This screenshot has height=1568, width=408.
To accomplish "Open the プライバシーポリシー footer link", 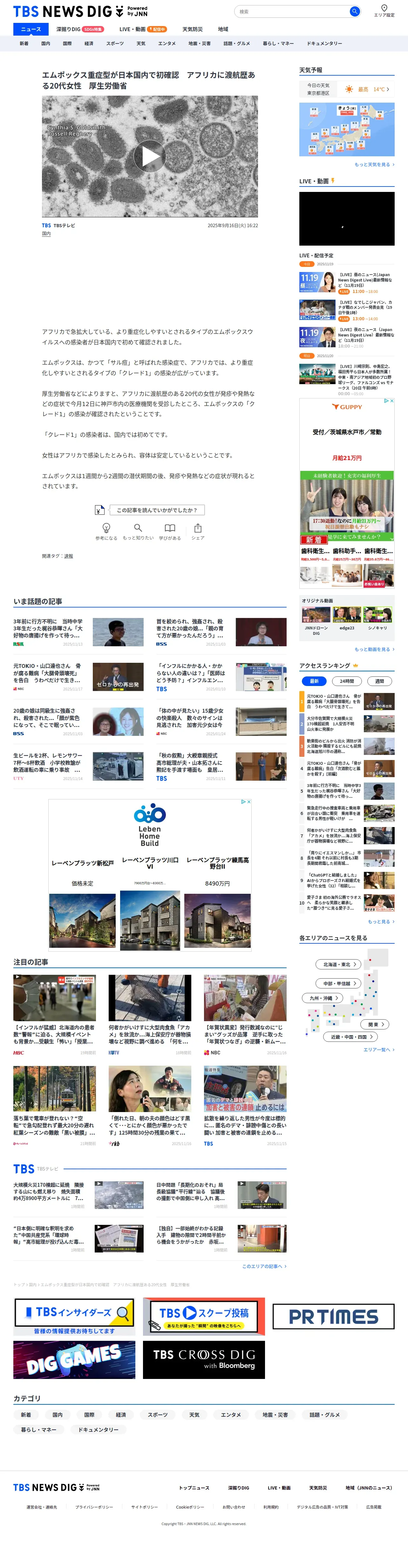I will pyautogui.click(x=94, y=1507).
